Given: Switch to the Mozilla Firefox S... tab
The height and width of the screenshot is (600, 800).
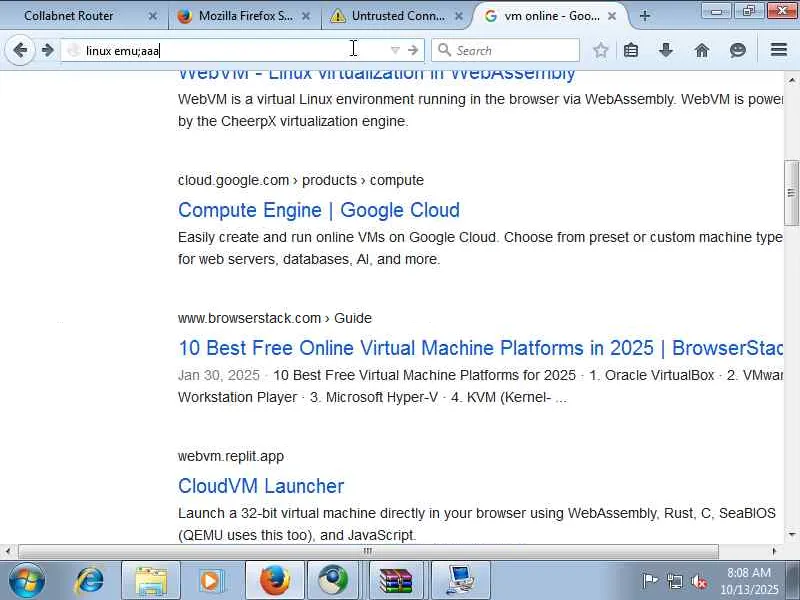Looking at the screenshot, I should [x=245, y=16].
